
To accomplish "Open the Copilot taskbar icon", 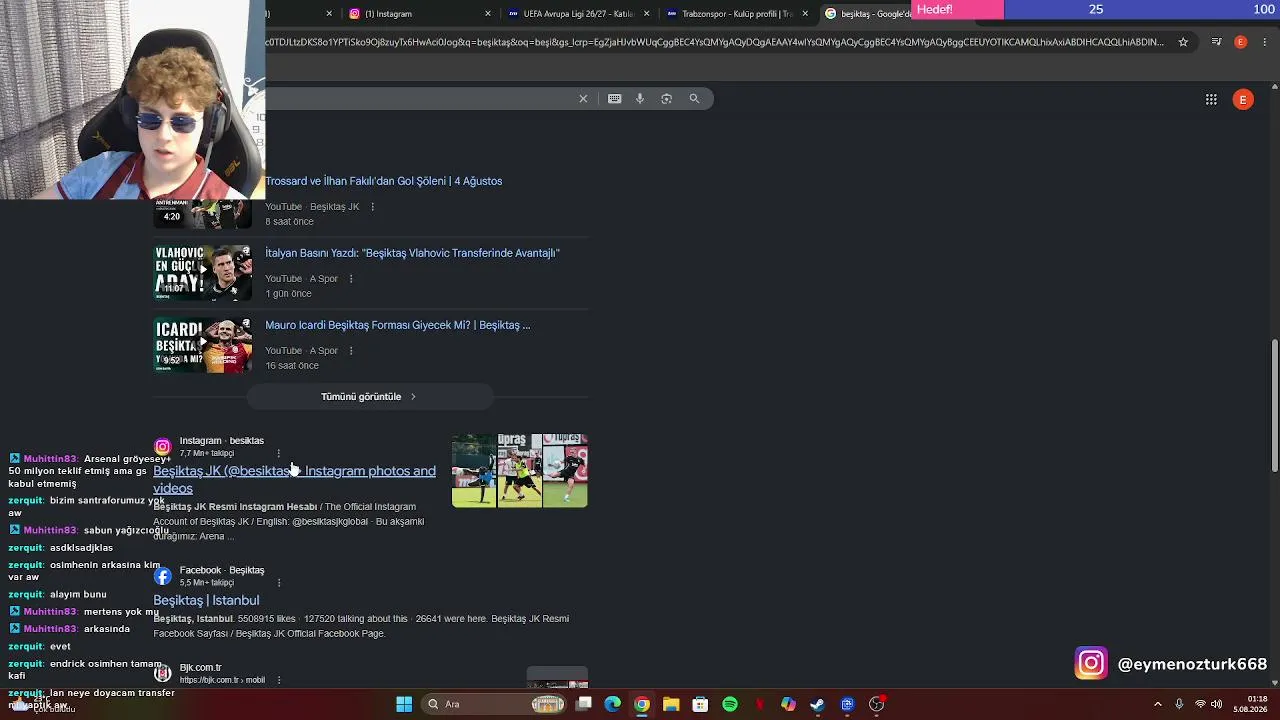I will [788, 704].
